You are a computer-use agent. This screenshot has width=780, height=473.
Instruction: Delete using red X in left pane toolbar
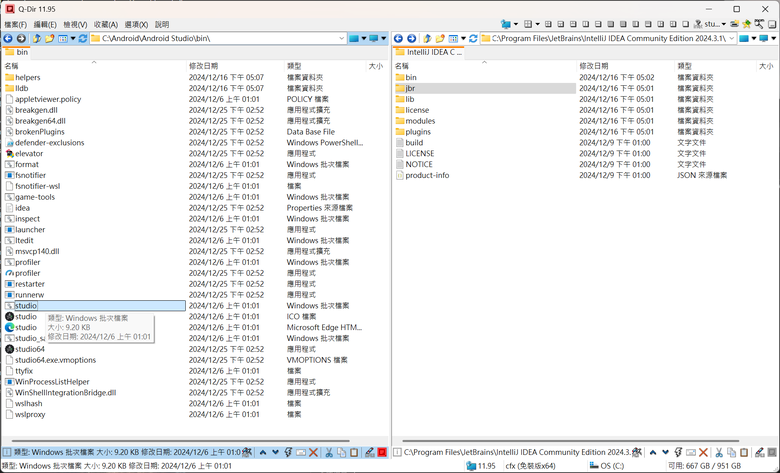pos(313,452)
